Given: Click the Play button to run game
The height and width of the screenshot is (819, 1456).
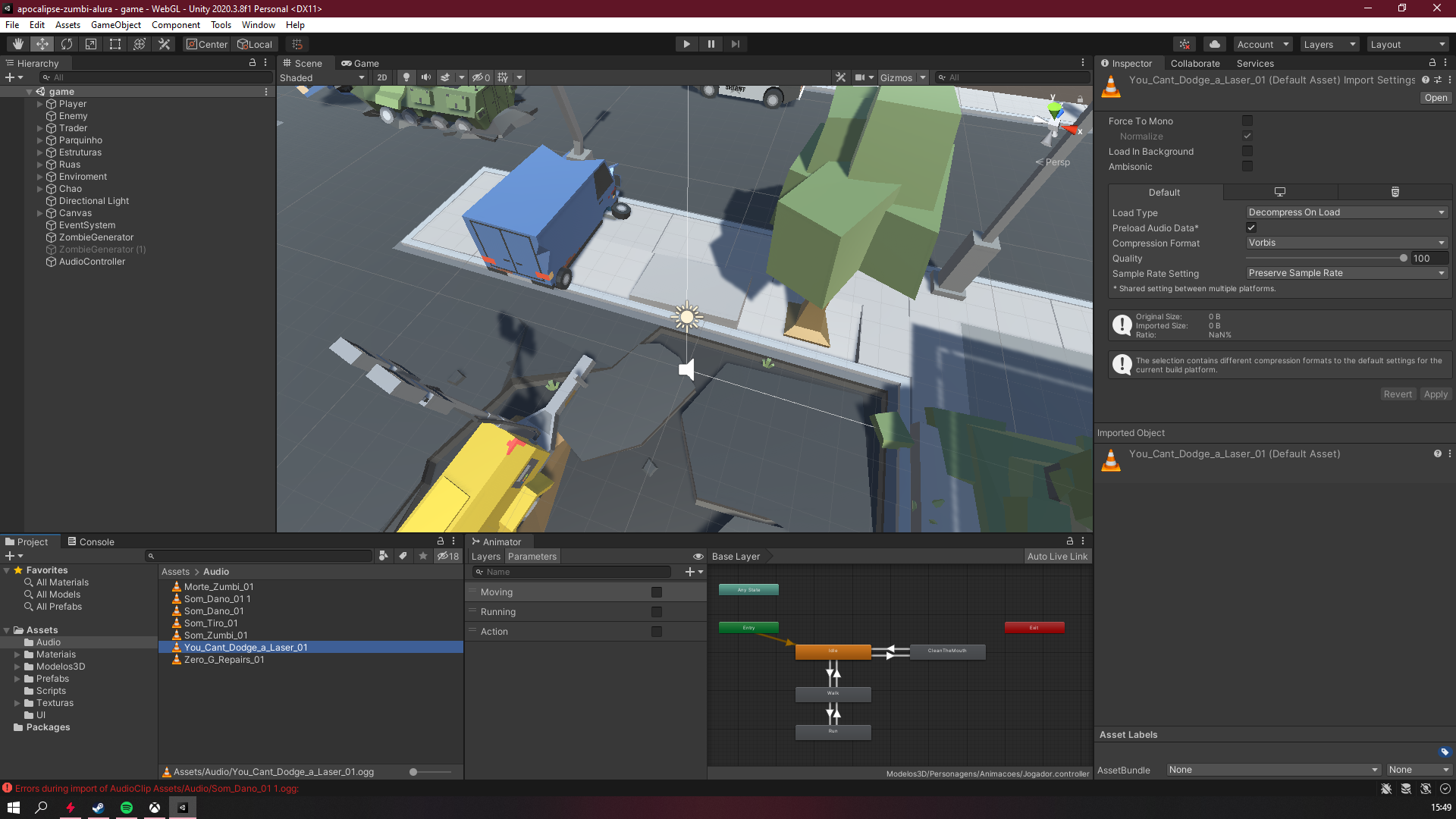Looking at the screenshot, I should coord(687,44).
